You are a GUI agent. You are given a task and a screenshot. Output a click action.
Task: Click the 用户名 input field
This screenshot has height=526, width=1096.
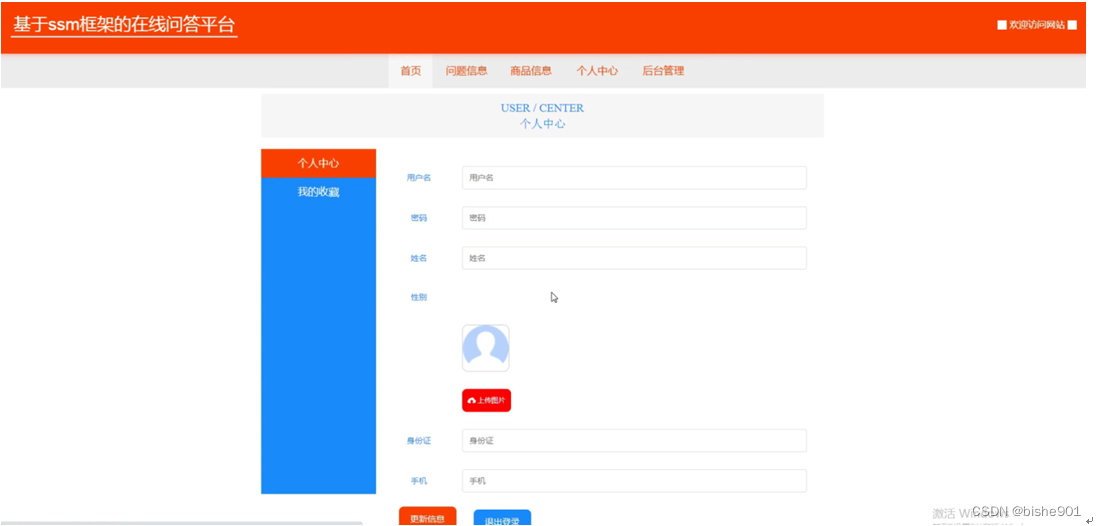[634, 177]
